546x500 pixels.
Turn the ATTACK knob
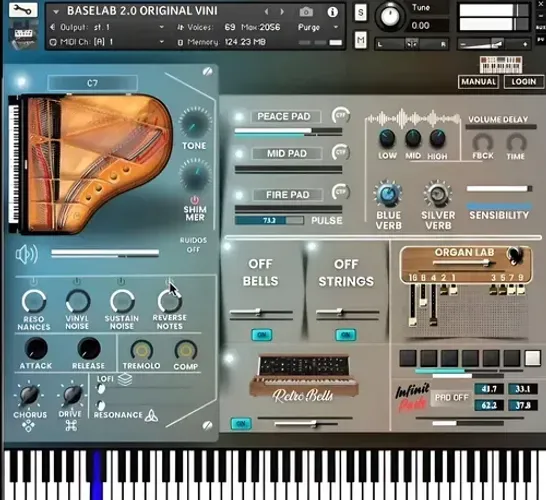tap(36, 348)
